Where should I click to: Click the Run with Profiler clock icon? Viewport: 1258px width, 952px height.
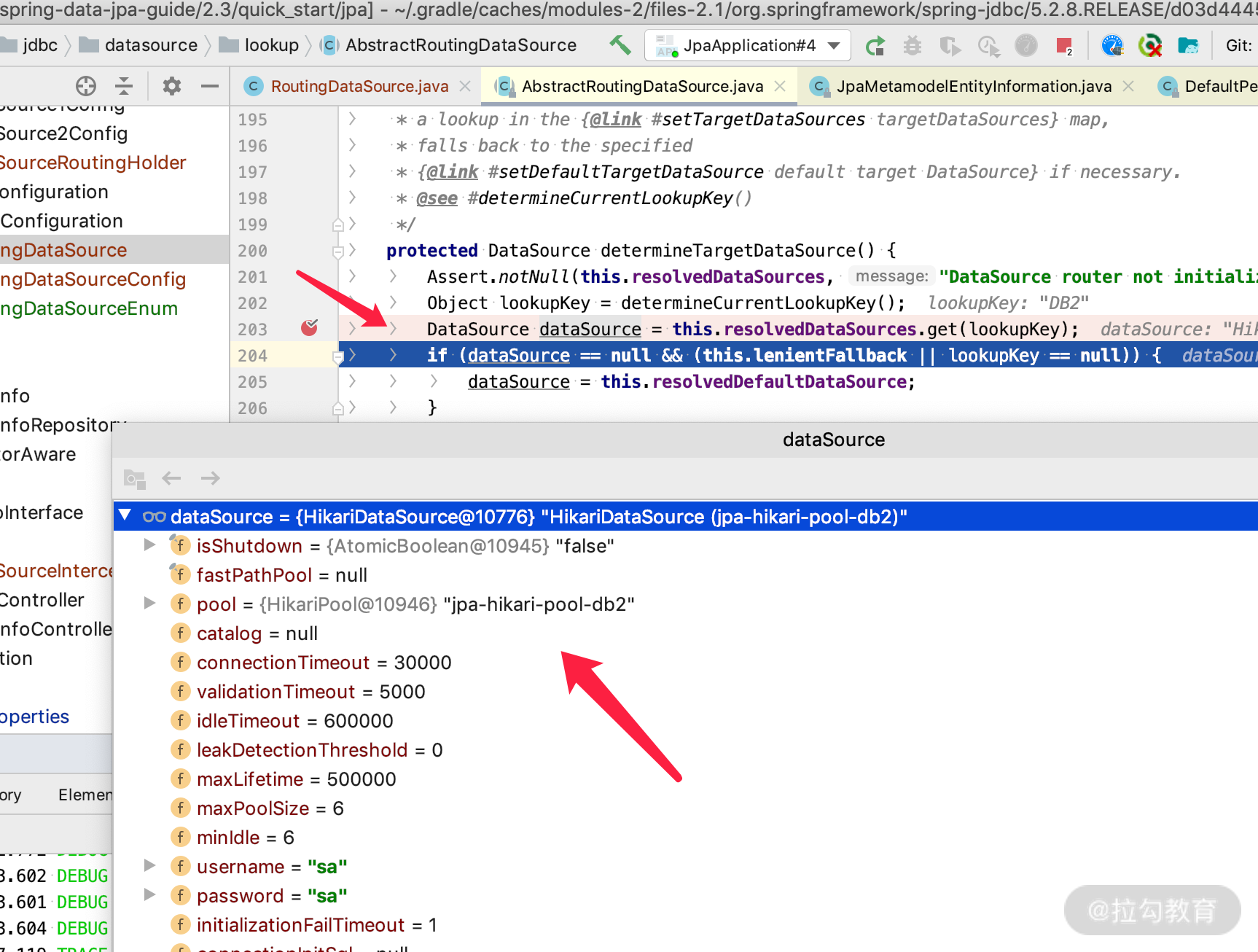[x=988, y=46]
